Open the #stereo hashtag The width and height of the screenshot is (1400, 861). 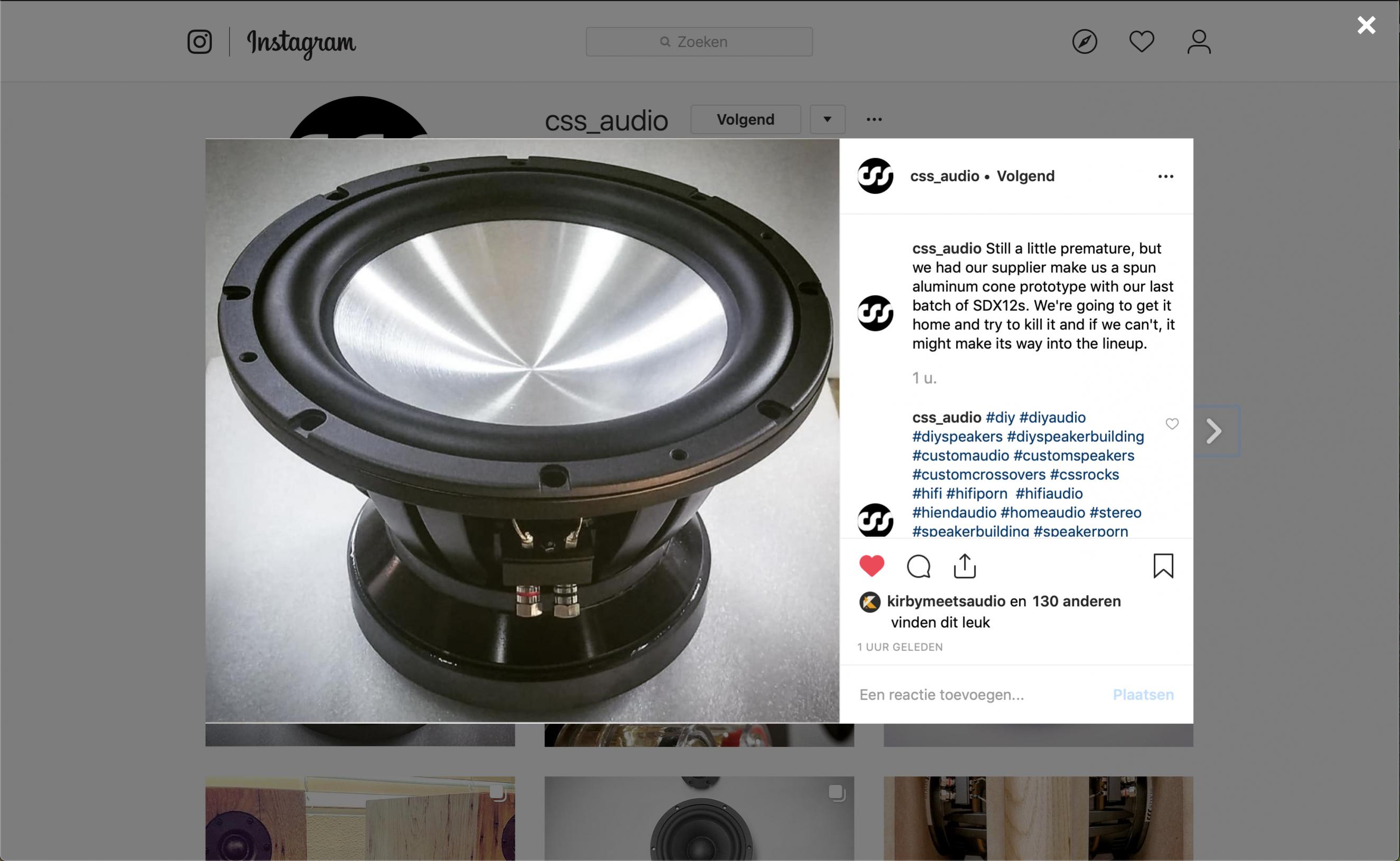pos(1115,513)
